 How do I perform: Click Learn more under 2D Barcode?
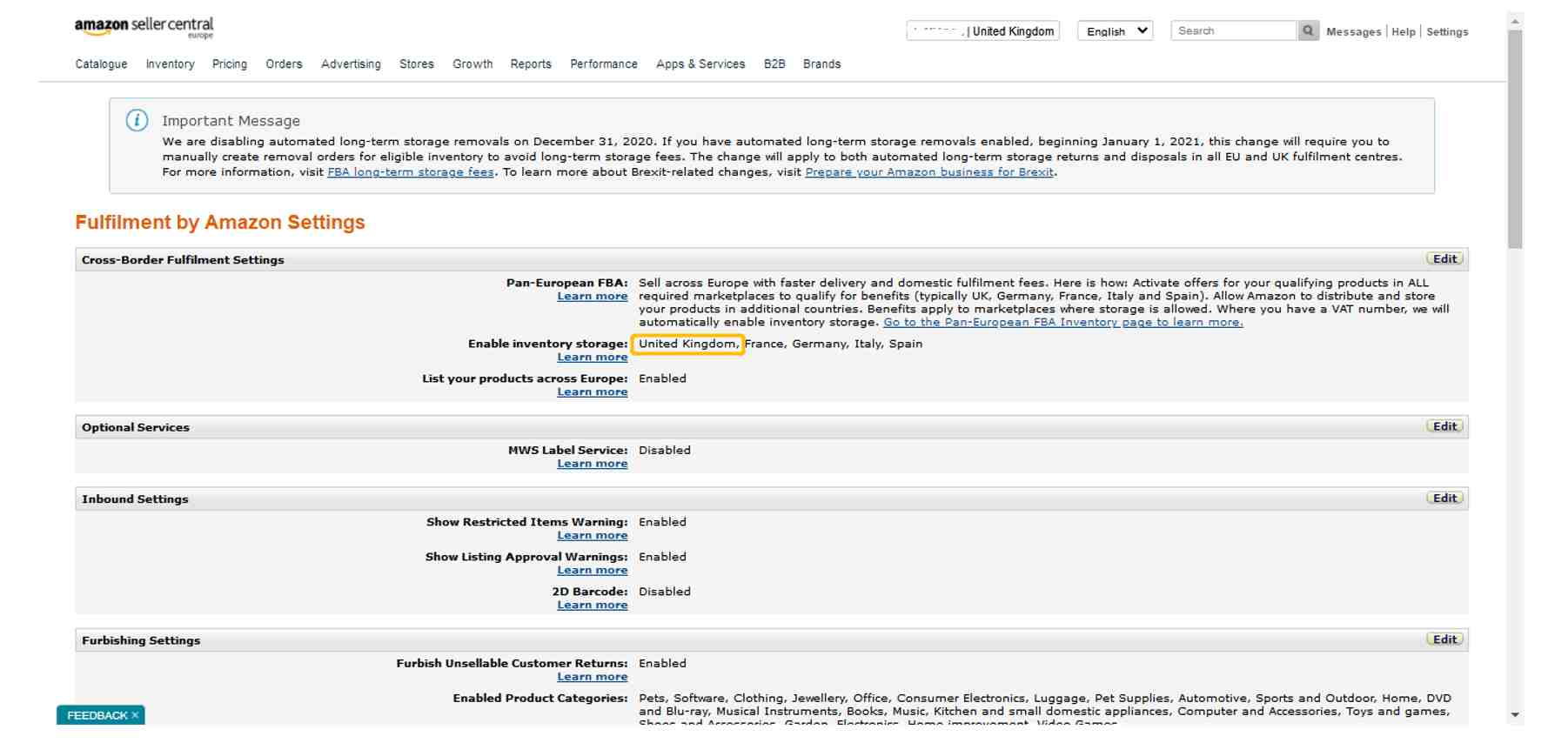[x=593, y=606]
